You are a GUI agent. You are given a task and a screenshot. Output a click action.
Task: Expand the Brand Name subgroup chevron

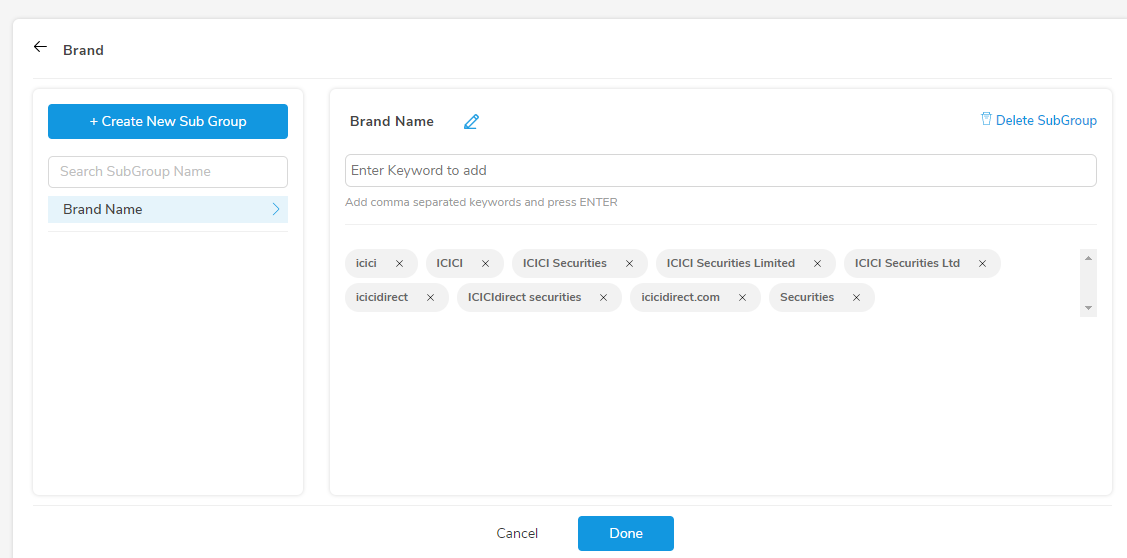click(x=276, y=209)
